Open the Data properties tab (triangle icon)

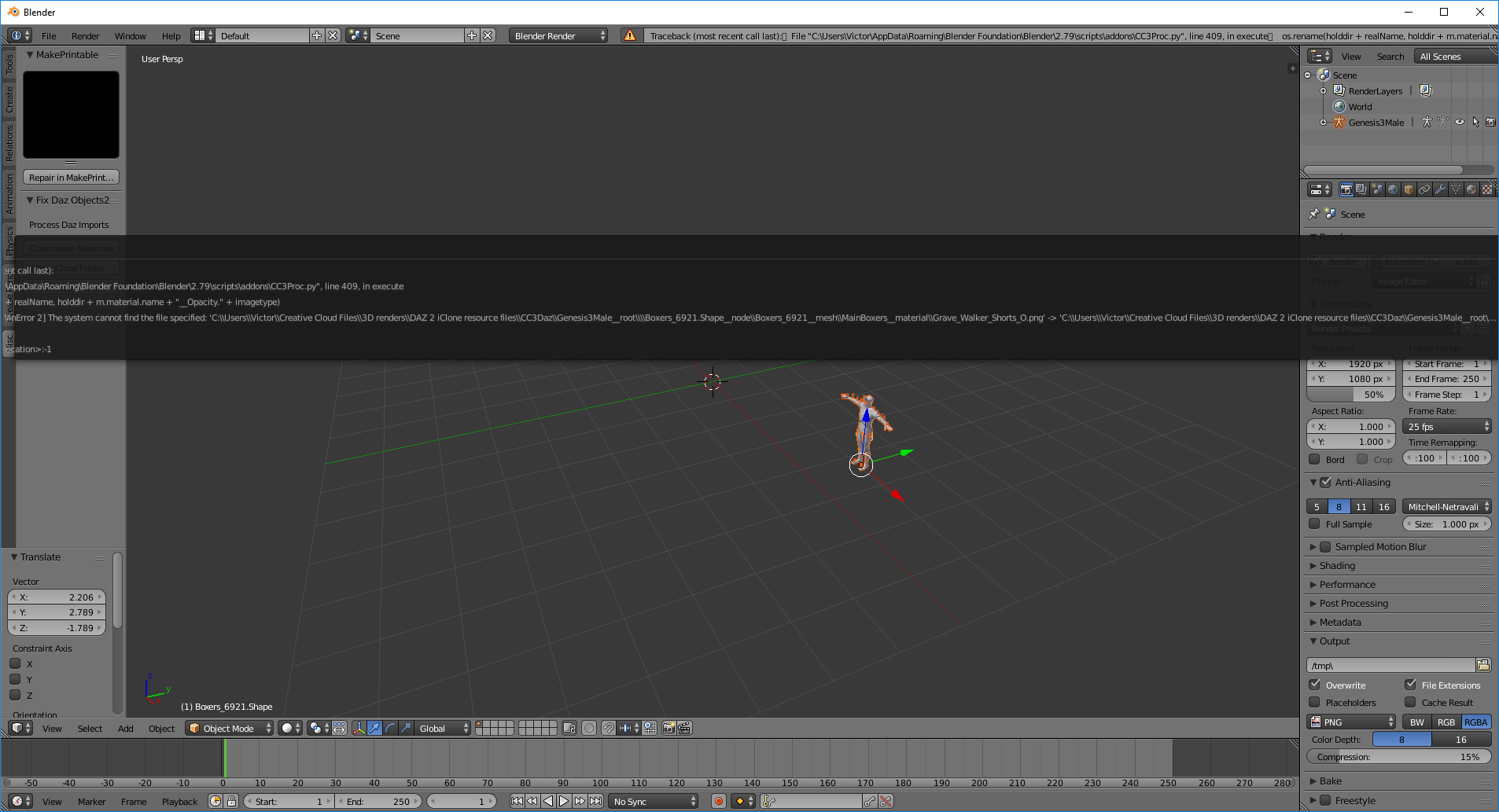[x=1456, y=189]
